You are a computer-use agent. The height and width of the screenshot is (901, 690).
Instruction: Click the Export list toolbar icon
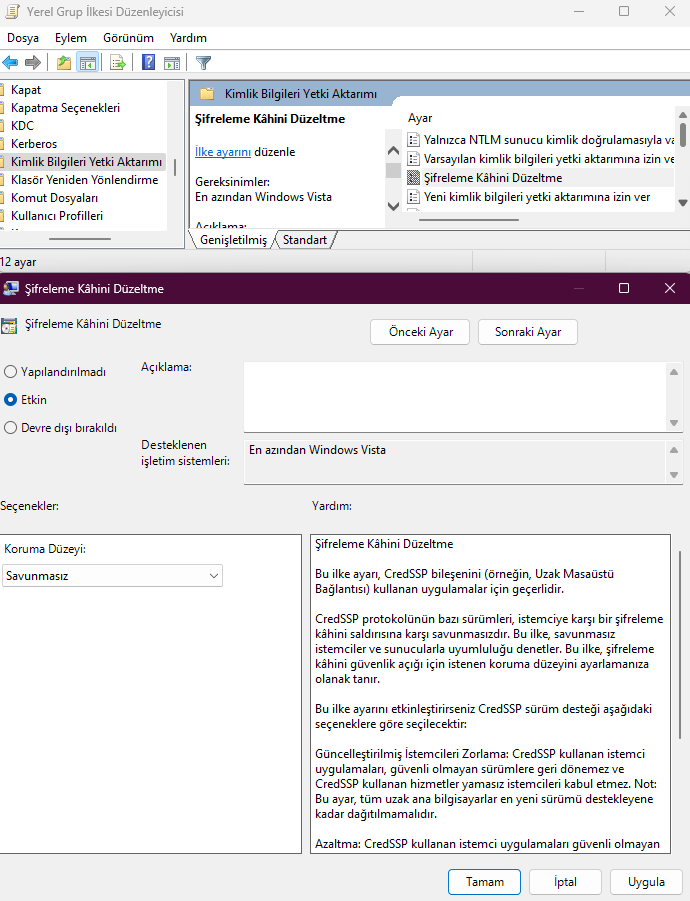118,63
